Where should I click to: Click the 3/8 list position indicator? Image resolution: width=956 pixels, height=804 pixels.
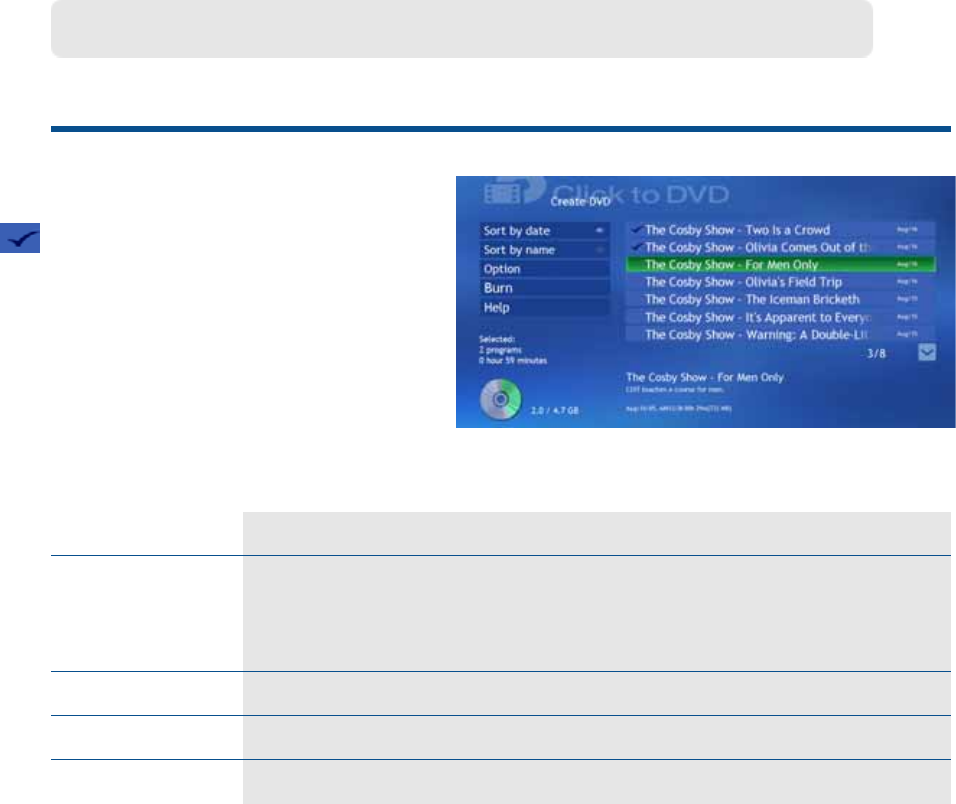(876, 354)
